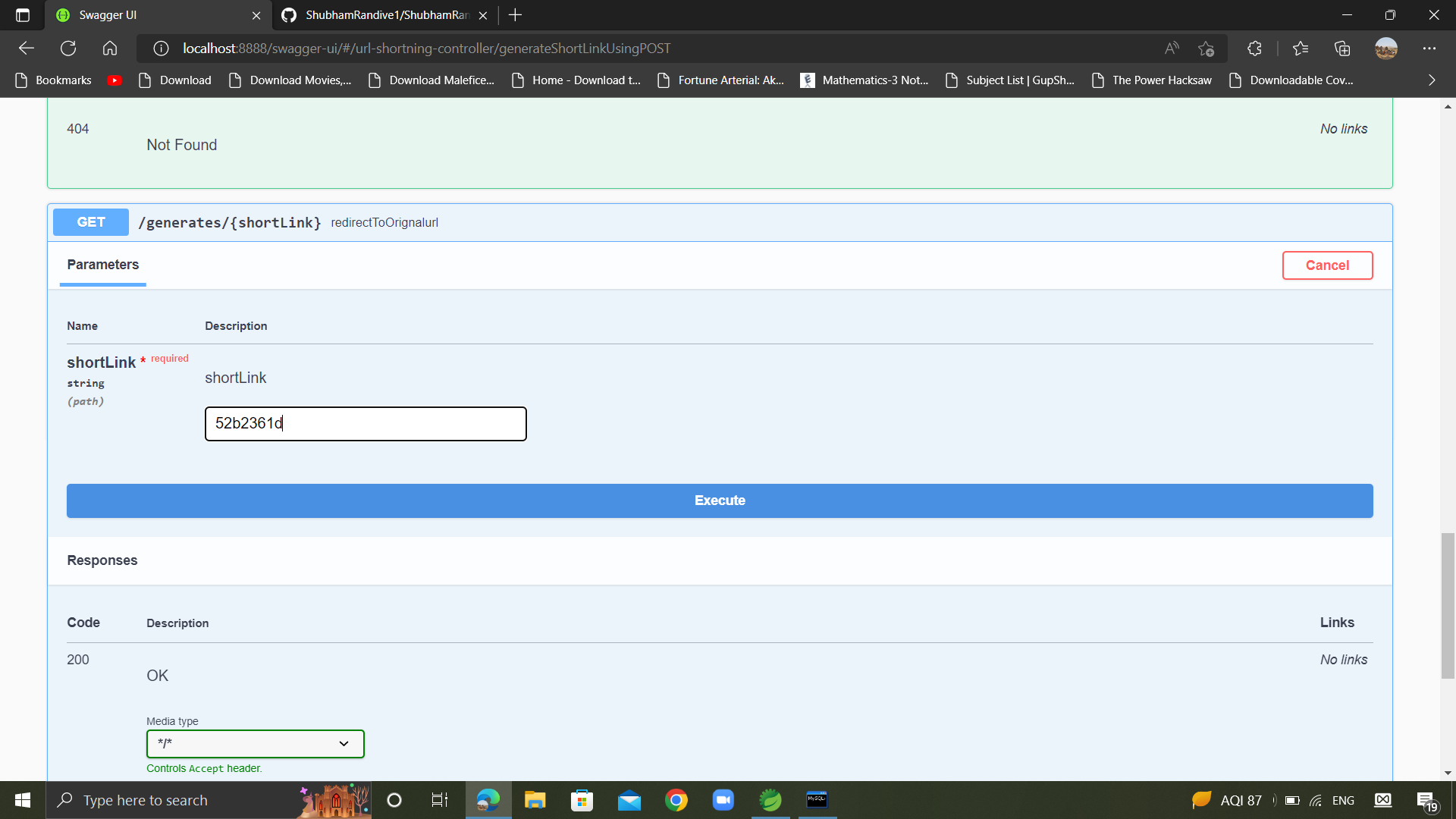Refresh the Swagger UI page

pos(68,48)
